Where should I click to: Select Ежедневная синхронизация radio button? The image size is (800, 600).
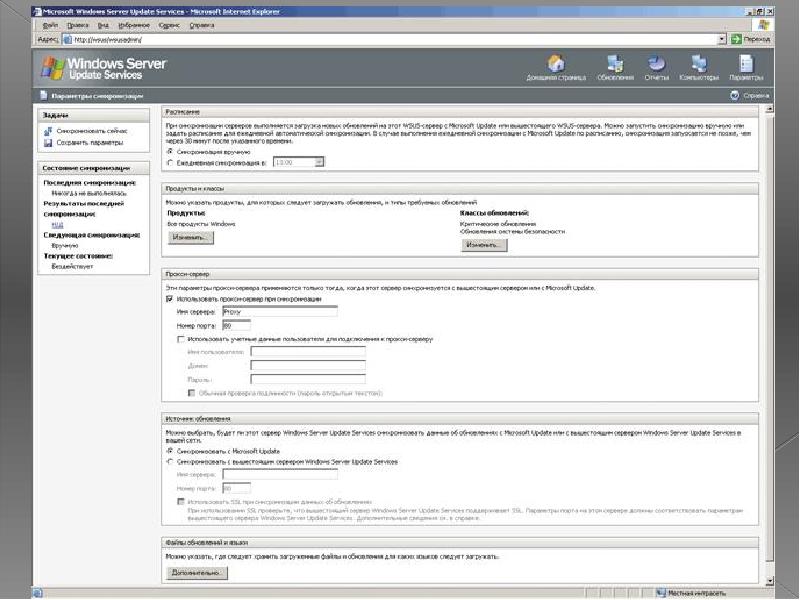point(170,163)
